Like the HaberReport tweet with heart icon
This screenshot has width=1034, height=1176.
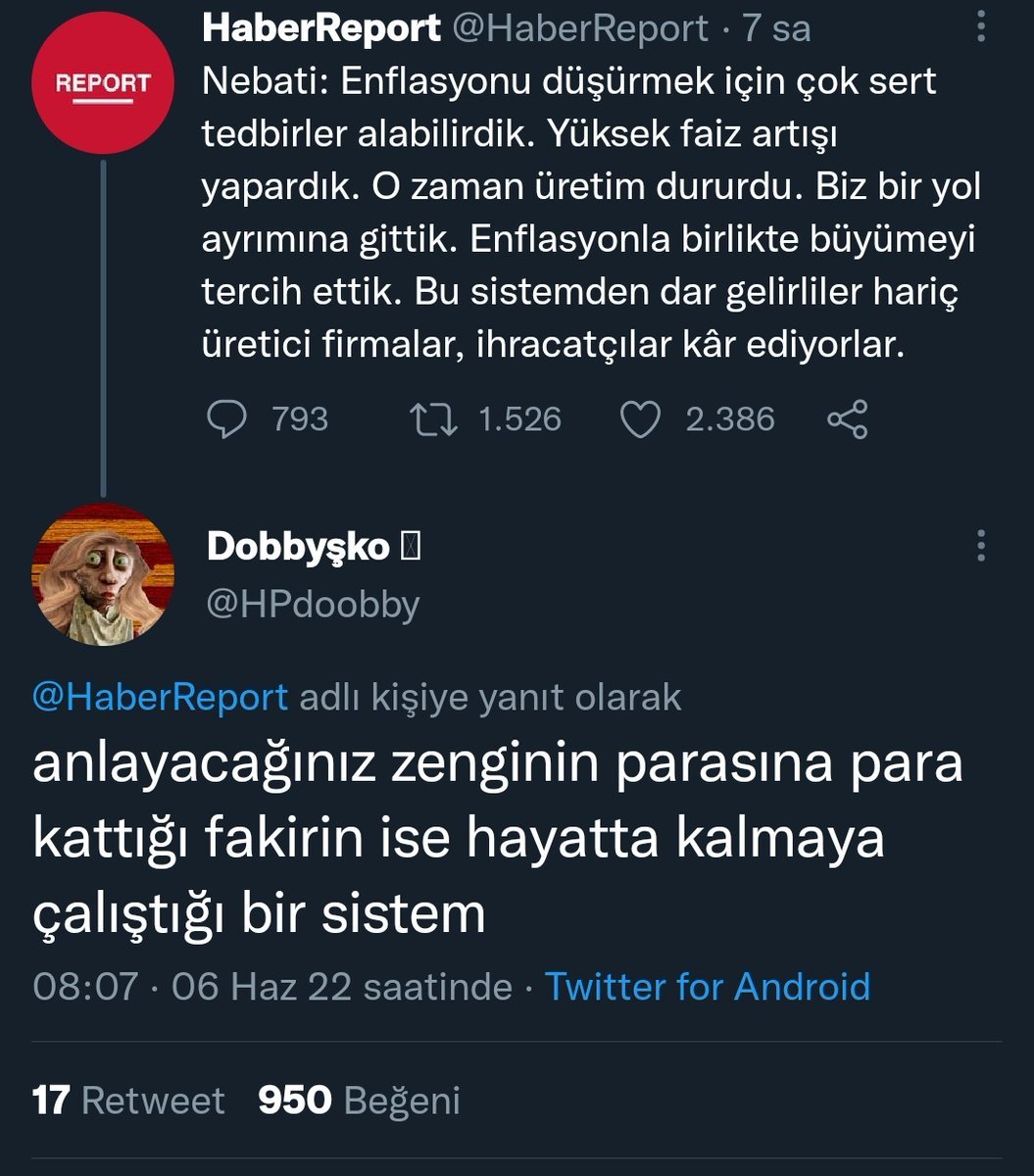[x=642, y=420]
